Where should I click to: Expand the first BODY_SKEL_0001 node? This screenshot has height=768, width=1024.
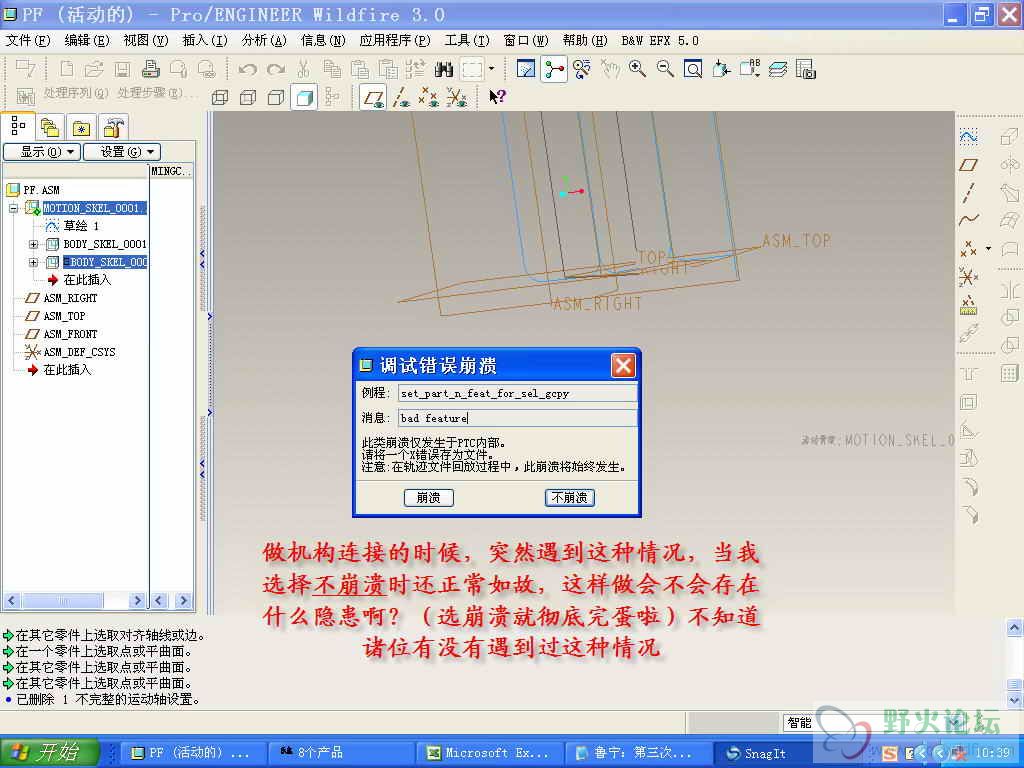click(x=33, y=244)
